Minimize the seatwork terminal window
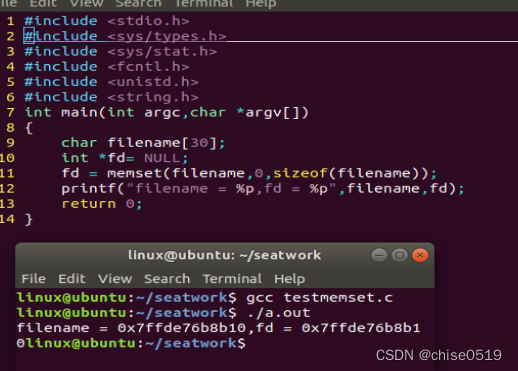 379,255
